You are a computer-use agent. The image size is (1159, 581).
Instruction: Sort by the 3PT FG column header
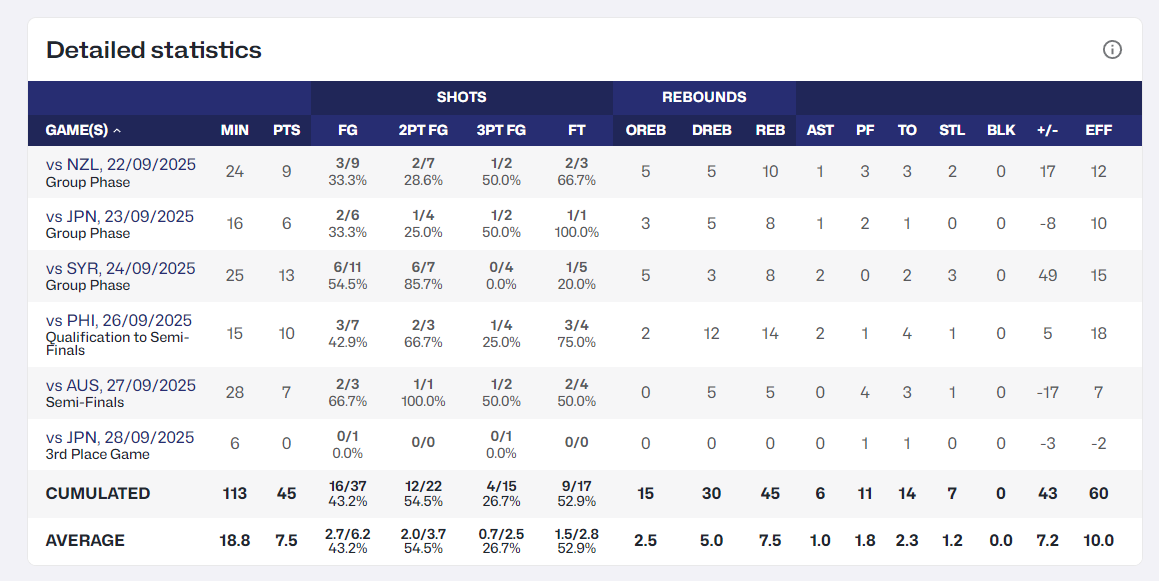coord(501,130)
